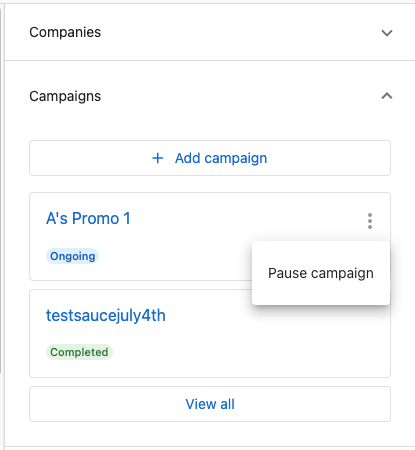The height and width of the screenshot is (450, 415).
Task: Open the A's Promo 1 three-dot menu
Action: click(370, 221)
